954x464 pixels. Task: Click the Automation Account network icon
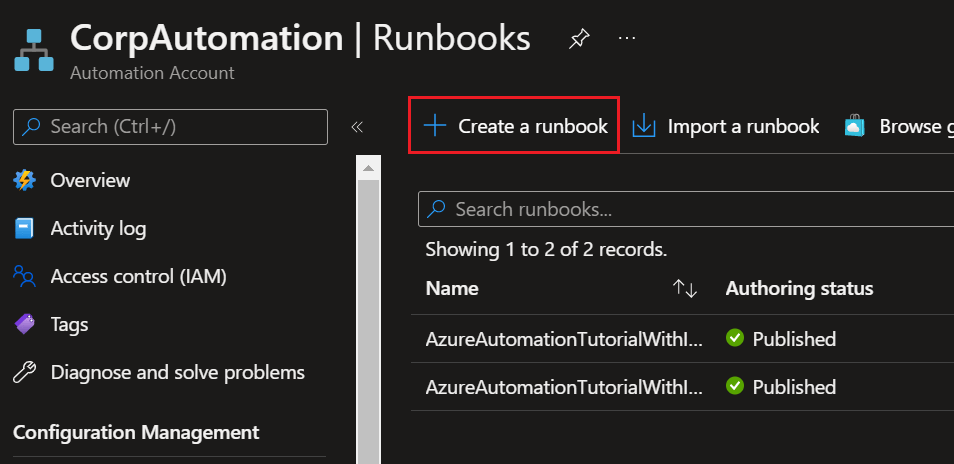point(34,50)
